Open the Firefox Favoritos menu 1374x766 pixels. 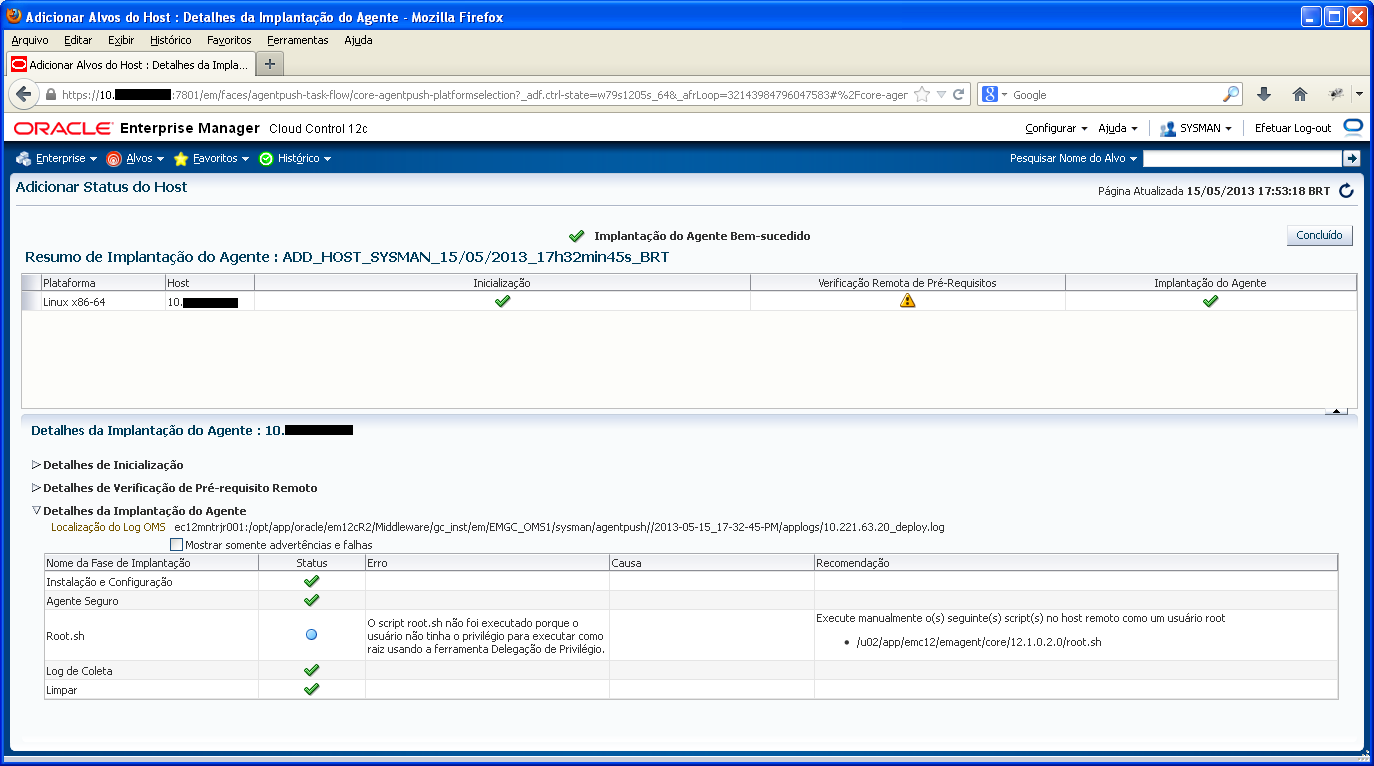[x=229, y=40]
